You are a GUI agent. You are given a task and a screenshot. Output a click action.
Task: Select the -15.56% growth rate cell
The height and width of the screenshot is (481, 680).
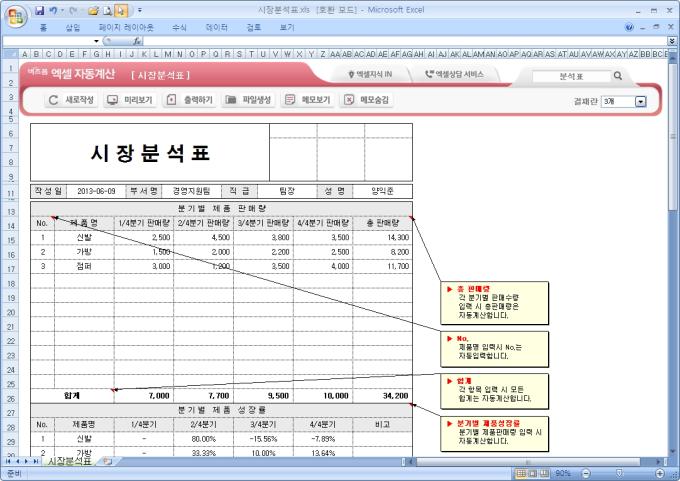tap(263, 439)
